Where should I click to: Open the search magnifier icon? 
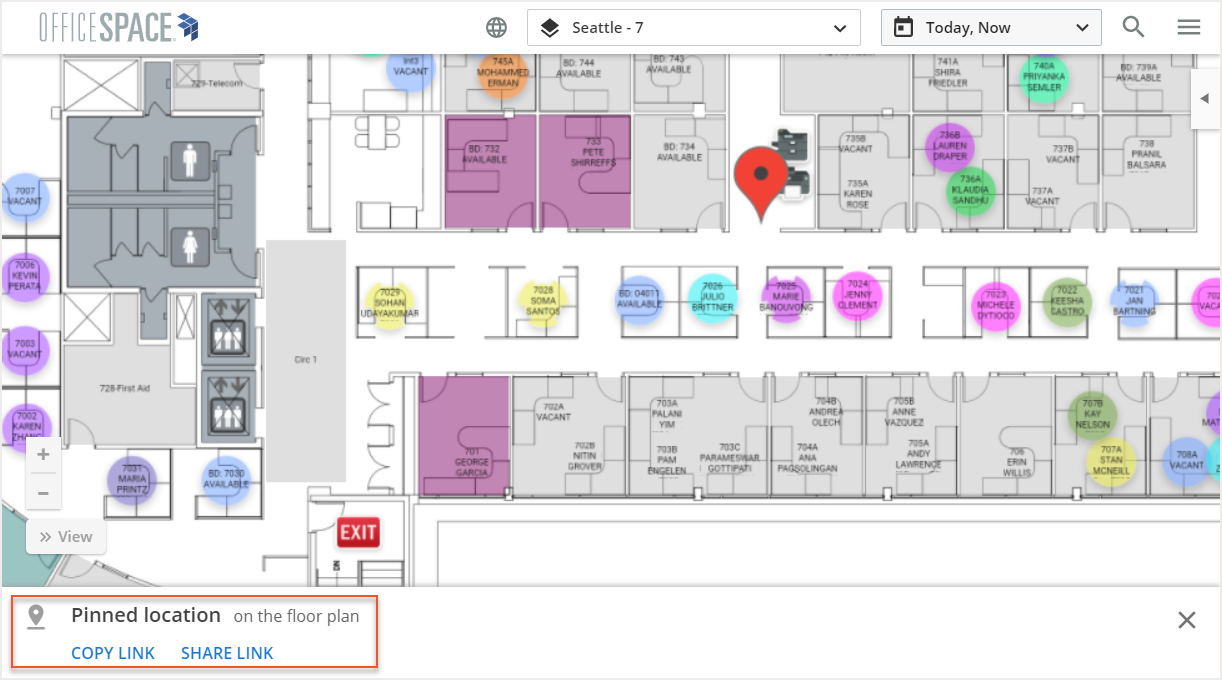pyautogui.click(x=1133, y=28)
